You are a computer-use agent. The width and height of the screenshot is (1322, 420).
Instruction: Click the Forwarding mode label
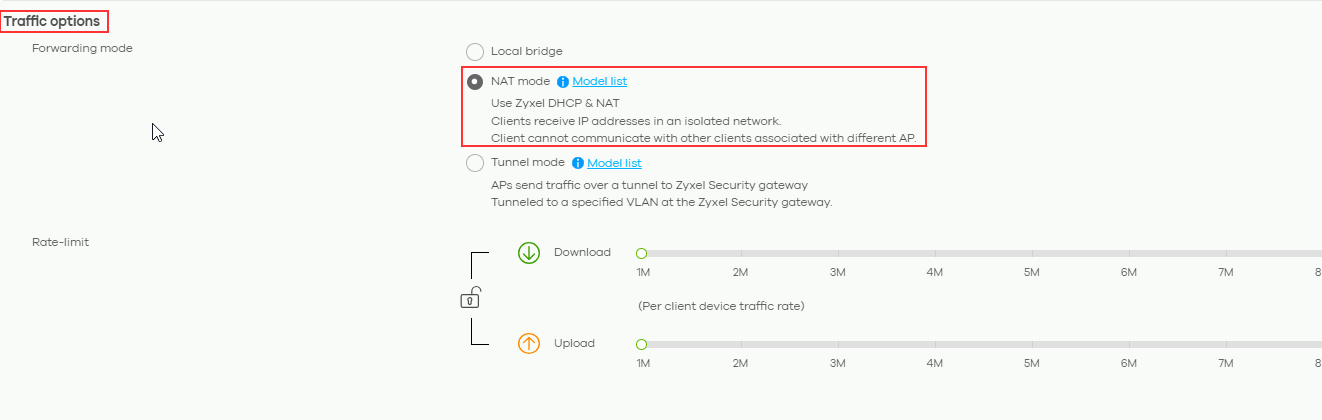click(82, 48)
